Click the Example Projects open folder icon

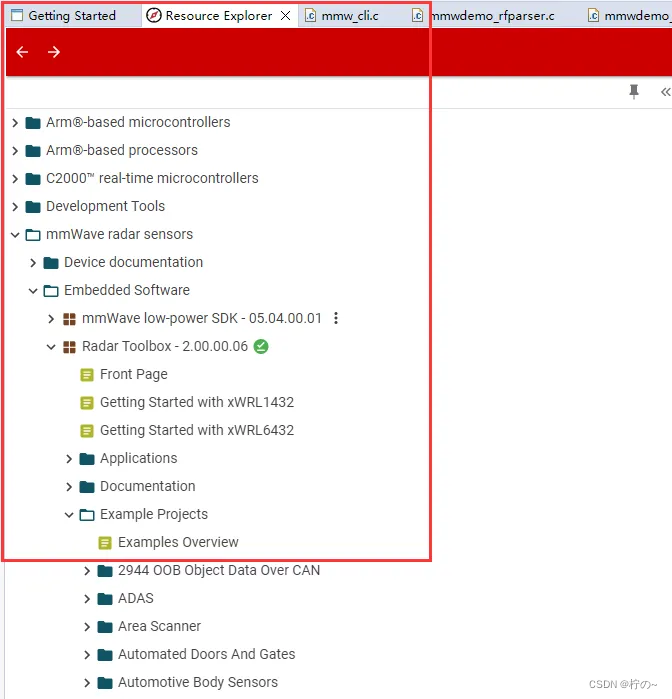coord(87,515)
